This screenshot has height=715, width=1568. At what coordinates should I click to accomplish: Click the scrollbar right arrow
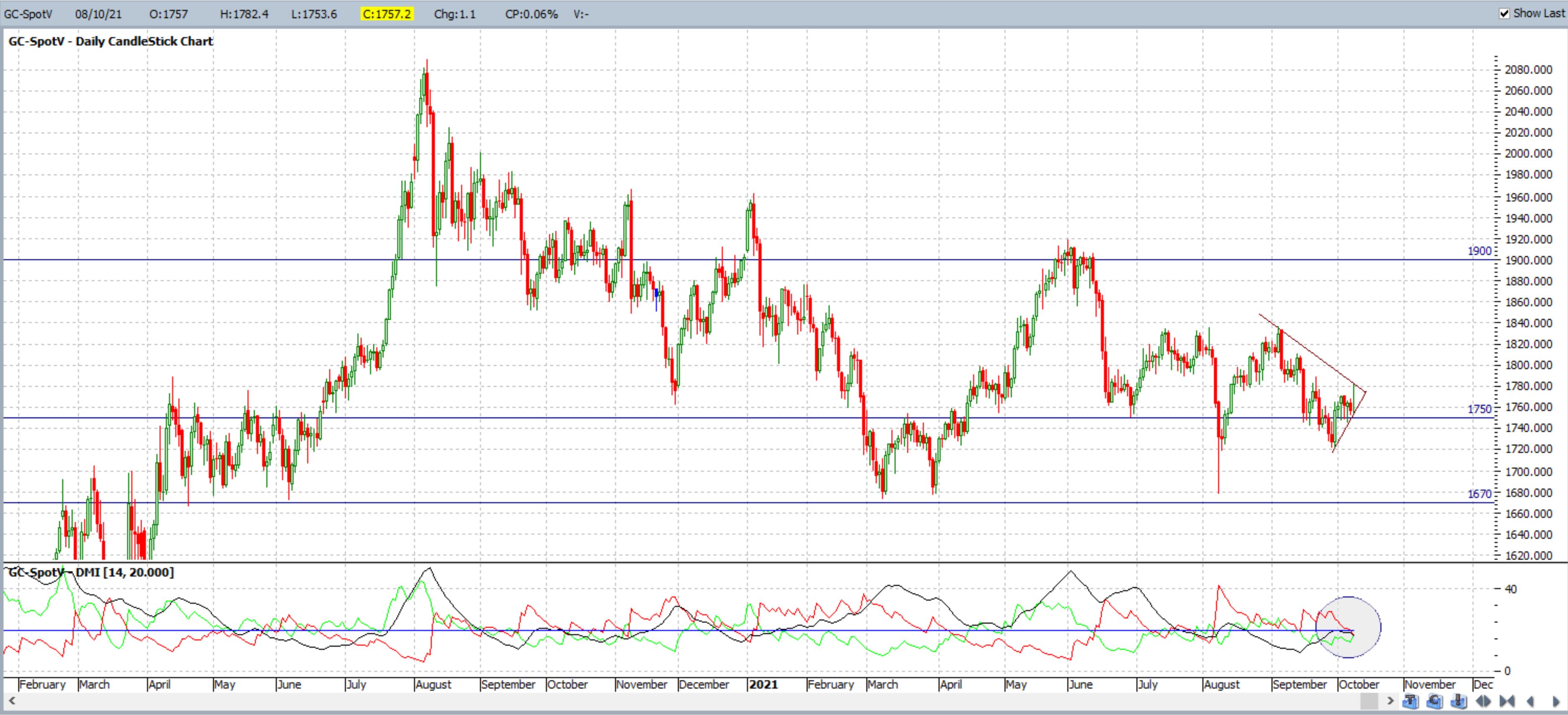(x=1391, y=701)
